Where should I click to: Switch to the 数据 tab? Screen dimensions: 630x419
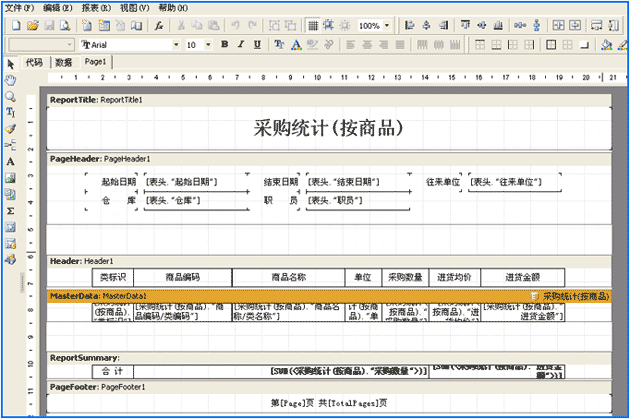[64, 62]
